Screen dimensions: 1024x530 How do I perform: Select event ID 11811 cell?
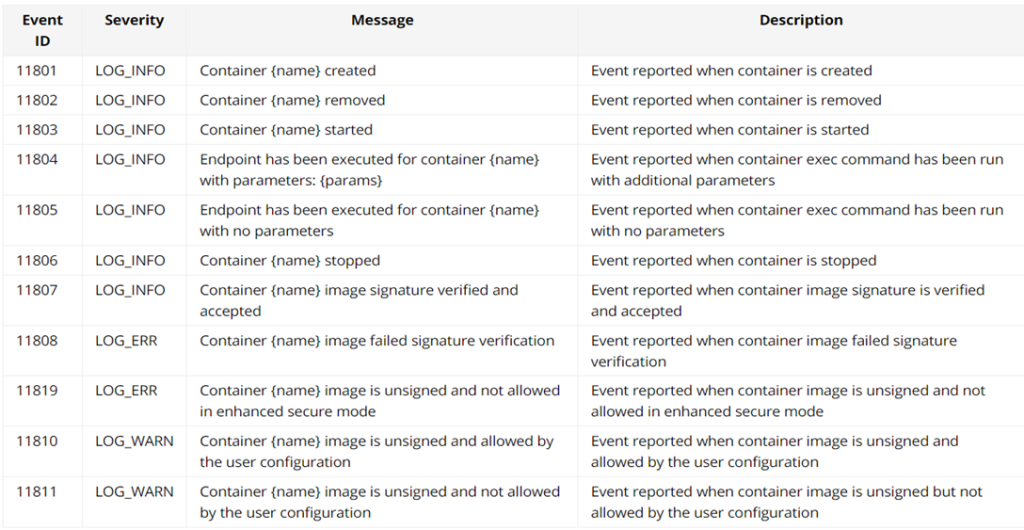click(x=37, y=492)
